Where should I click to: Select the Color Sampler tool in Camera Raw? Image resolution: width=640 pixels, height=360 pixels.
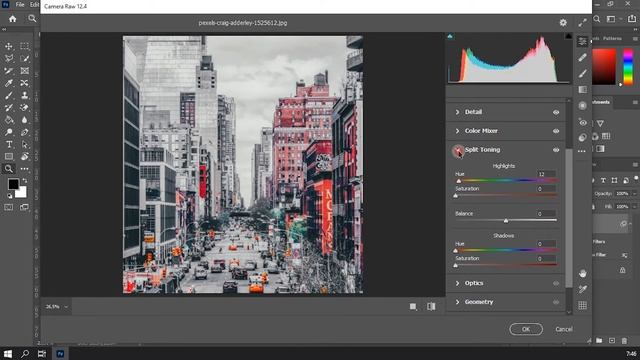tap(582, 289)
